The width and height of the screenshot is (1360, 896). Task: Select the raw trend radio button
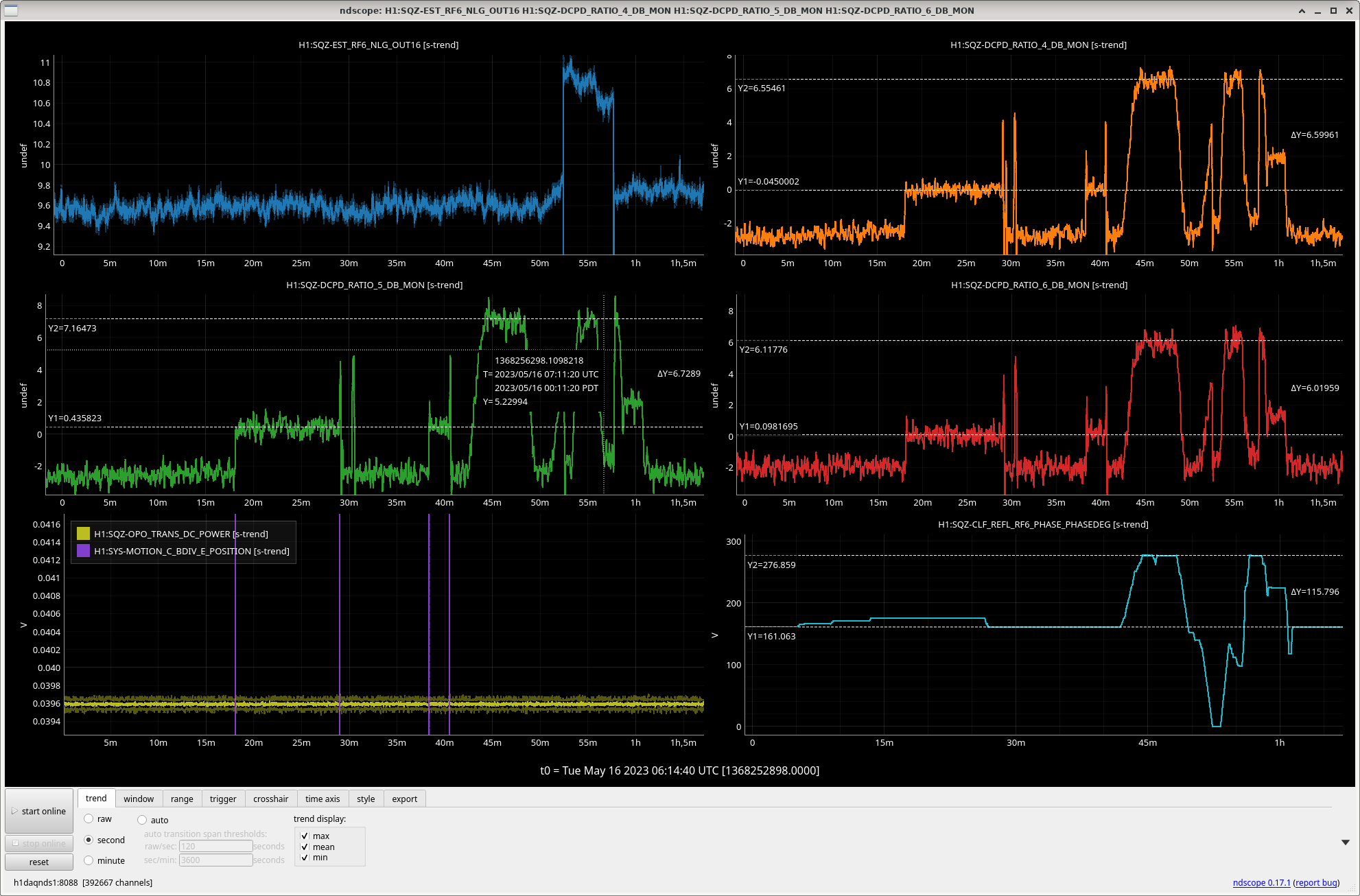(x=89, y=818)
